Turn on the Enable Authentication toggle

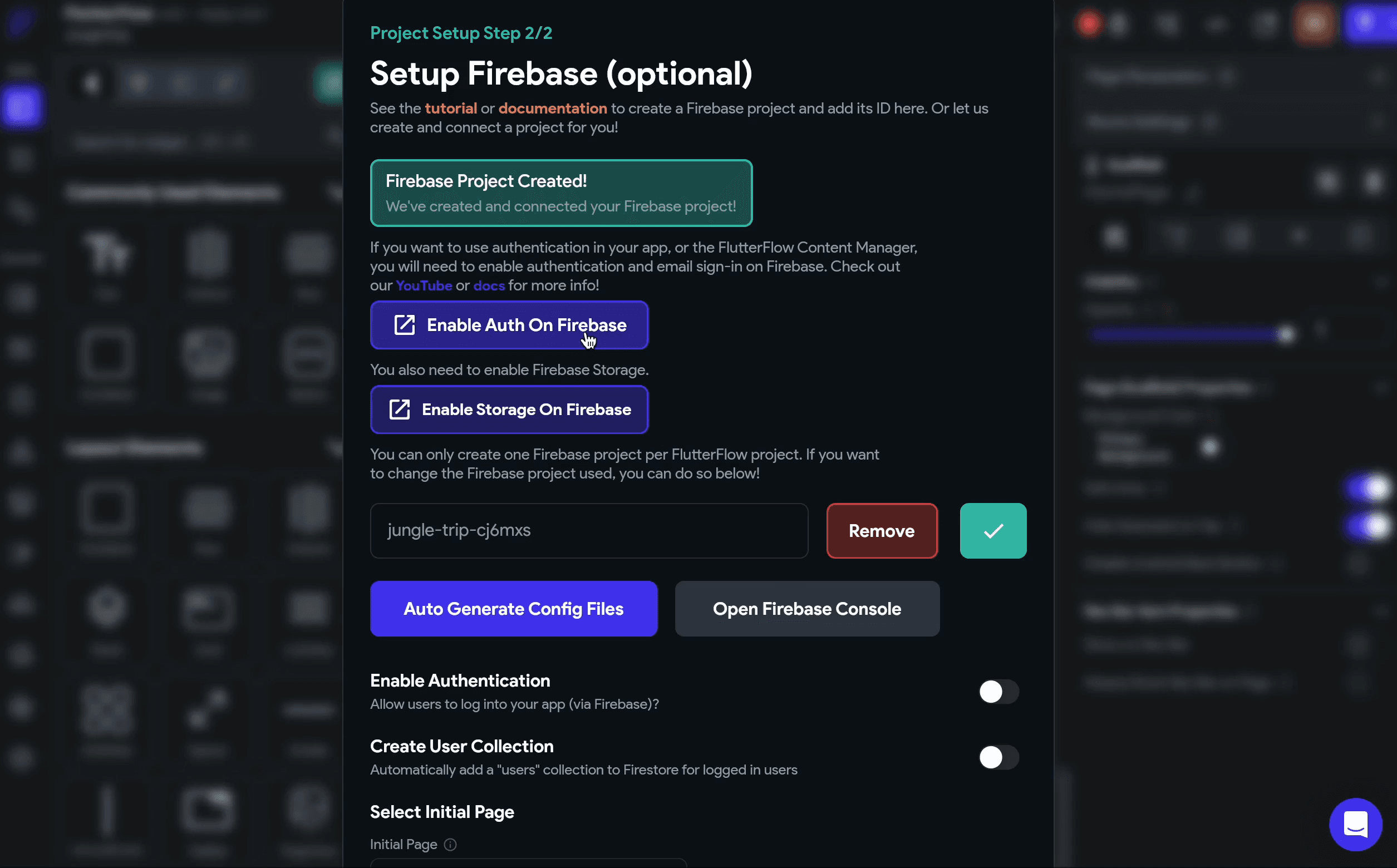998,692
